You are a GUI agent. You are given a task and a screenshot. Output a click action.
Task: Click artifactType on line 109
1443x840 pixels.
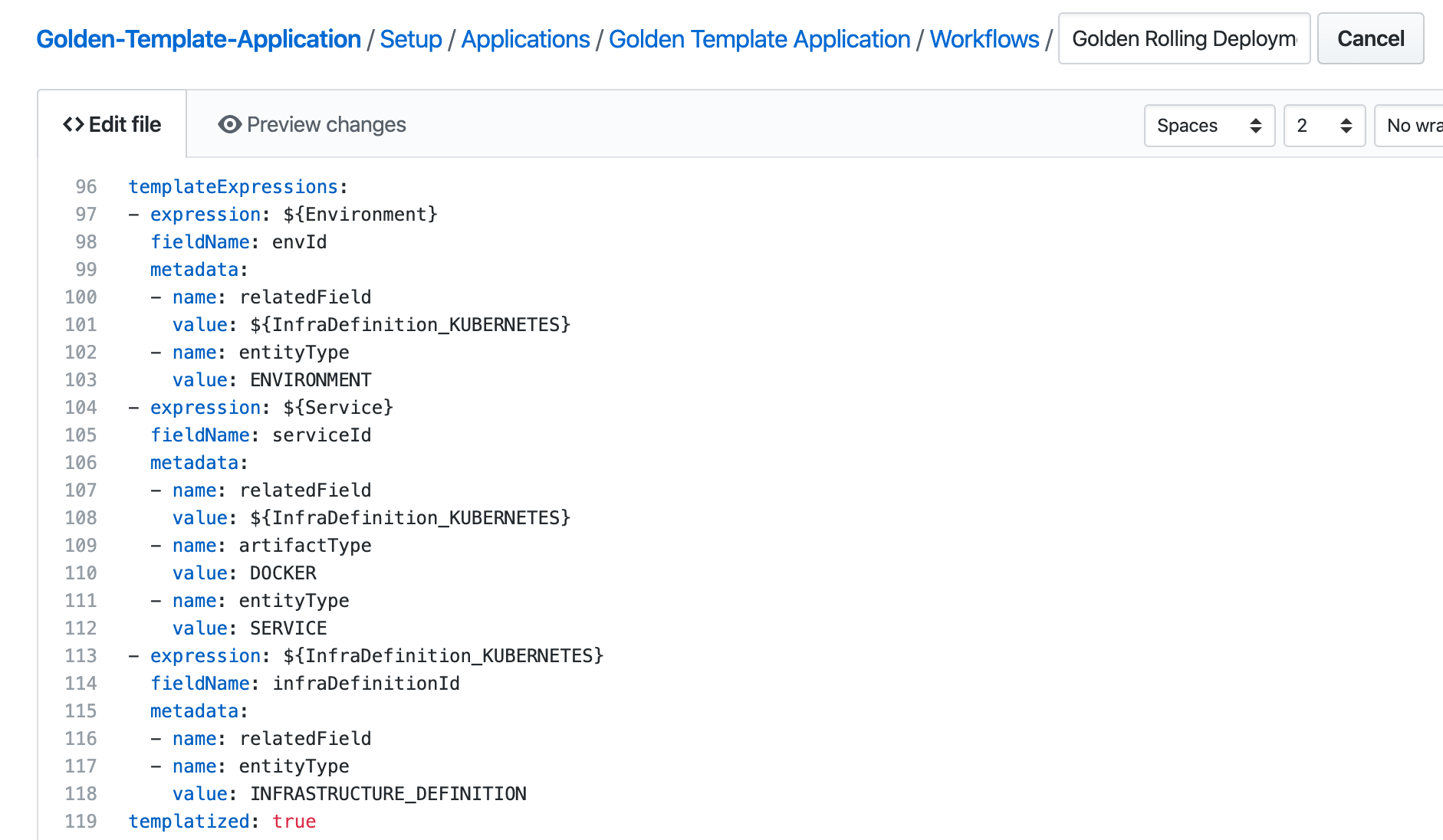click(305, 546)
